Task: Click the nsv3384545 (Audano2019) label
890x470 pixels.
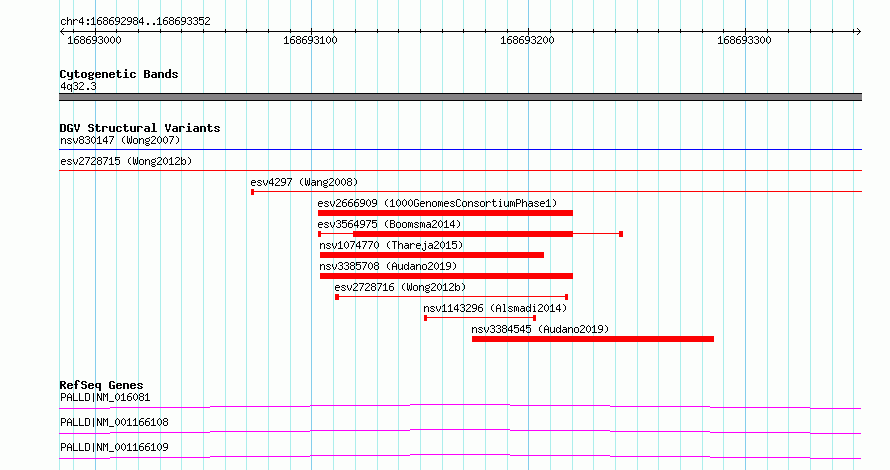Action: [x=540, y=329]
